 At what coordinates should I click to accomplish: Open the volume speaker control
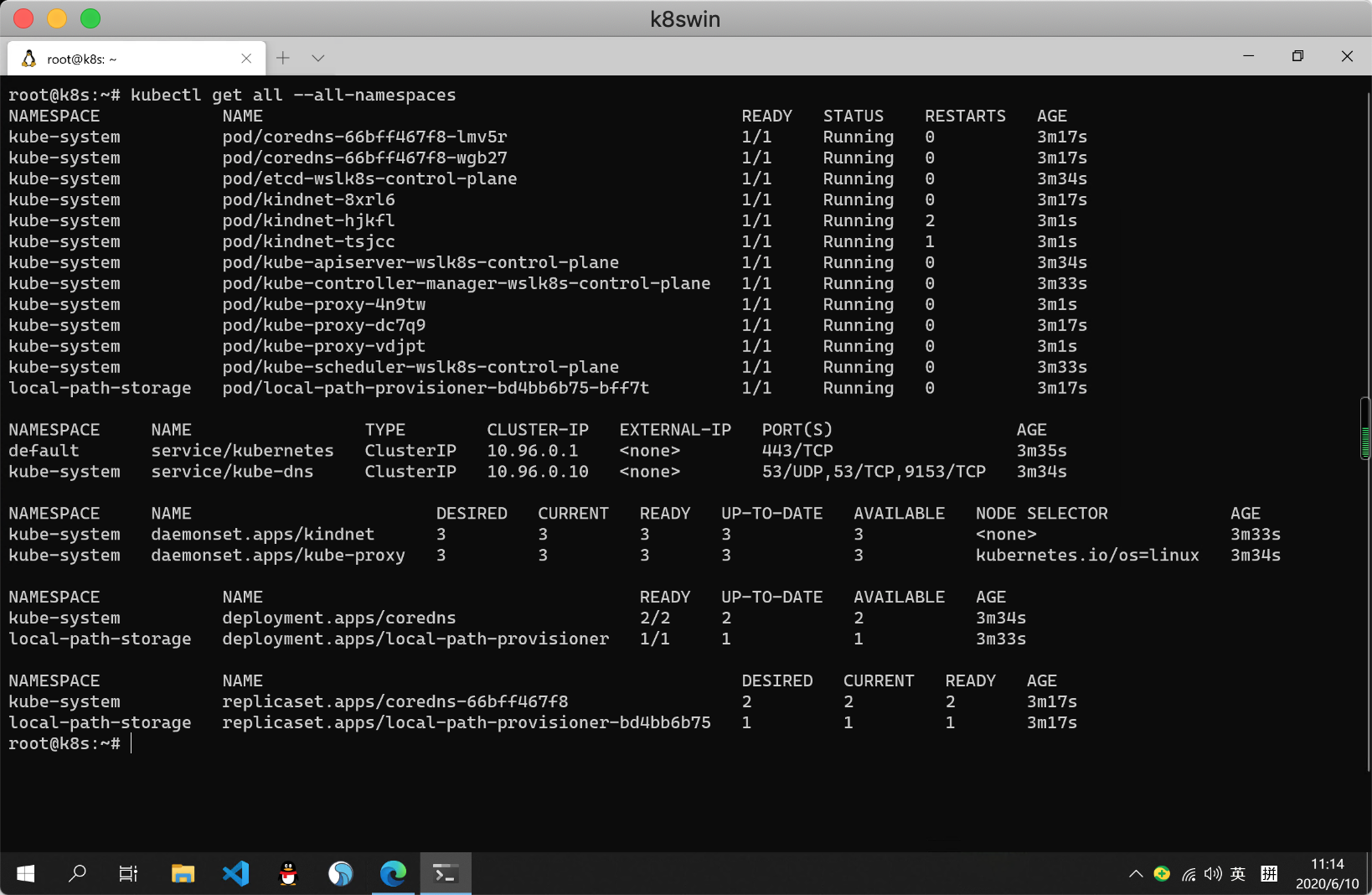click(x=1213, y=874)
